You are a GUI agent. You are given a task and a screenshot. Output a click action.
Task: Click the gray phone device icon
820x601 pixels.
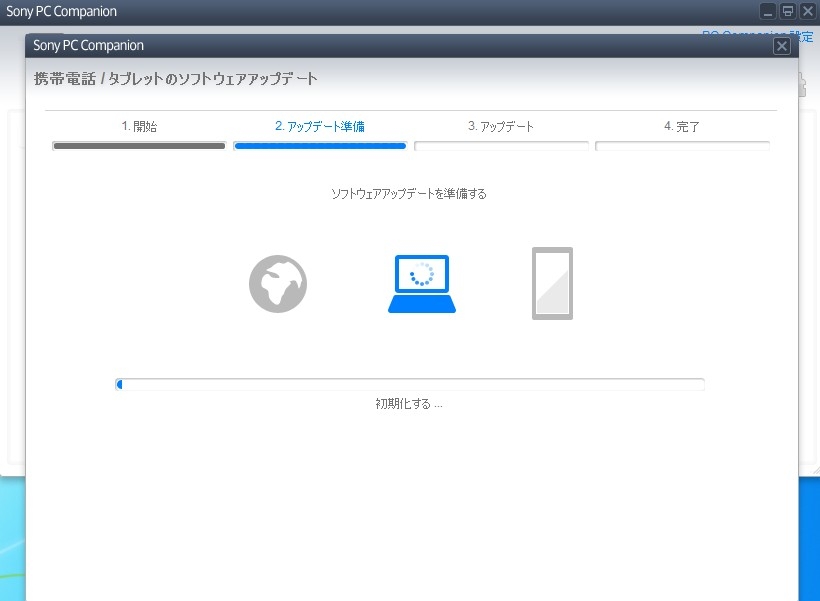click(552, 283)
